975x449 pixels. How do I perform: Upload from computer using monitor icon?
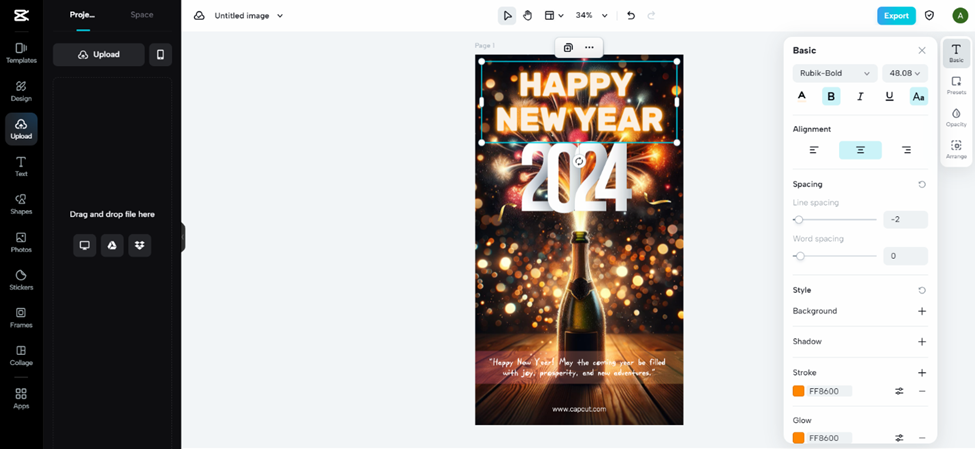(x=85, y=246)
